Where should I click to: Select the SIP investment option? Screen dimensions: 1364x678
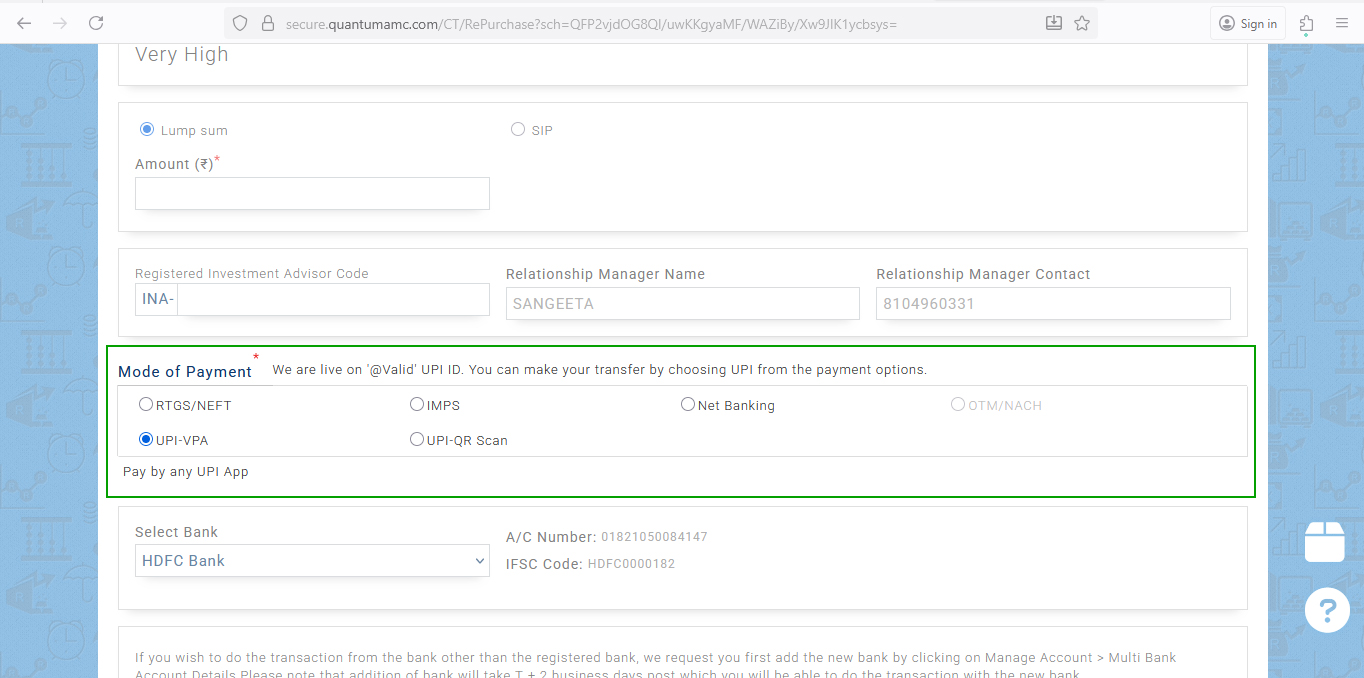(518, 129)
